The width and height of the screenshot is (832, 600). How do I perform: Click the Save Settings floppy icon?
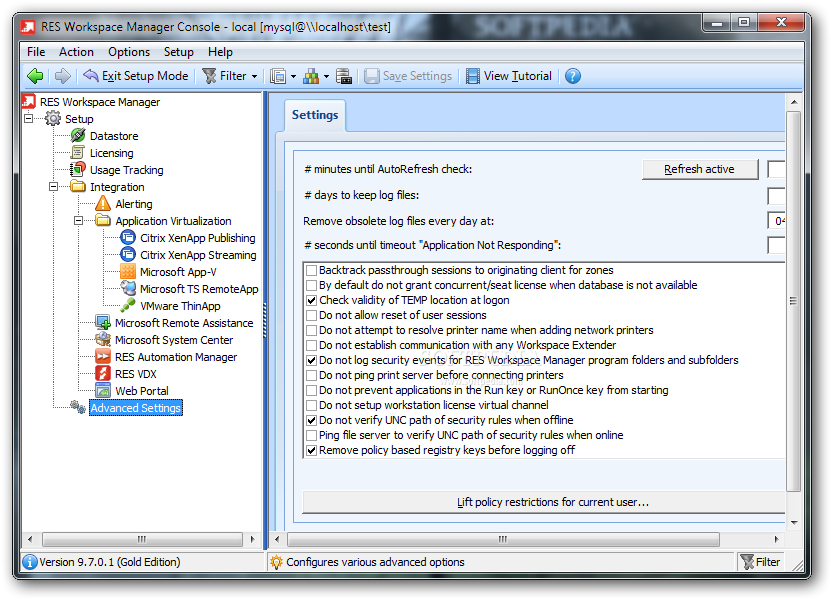click(372, 76)
